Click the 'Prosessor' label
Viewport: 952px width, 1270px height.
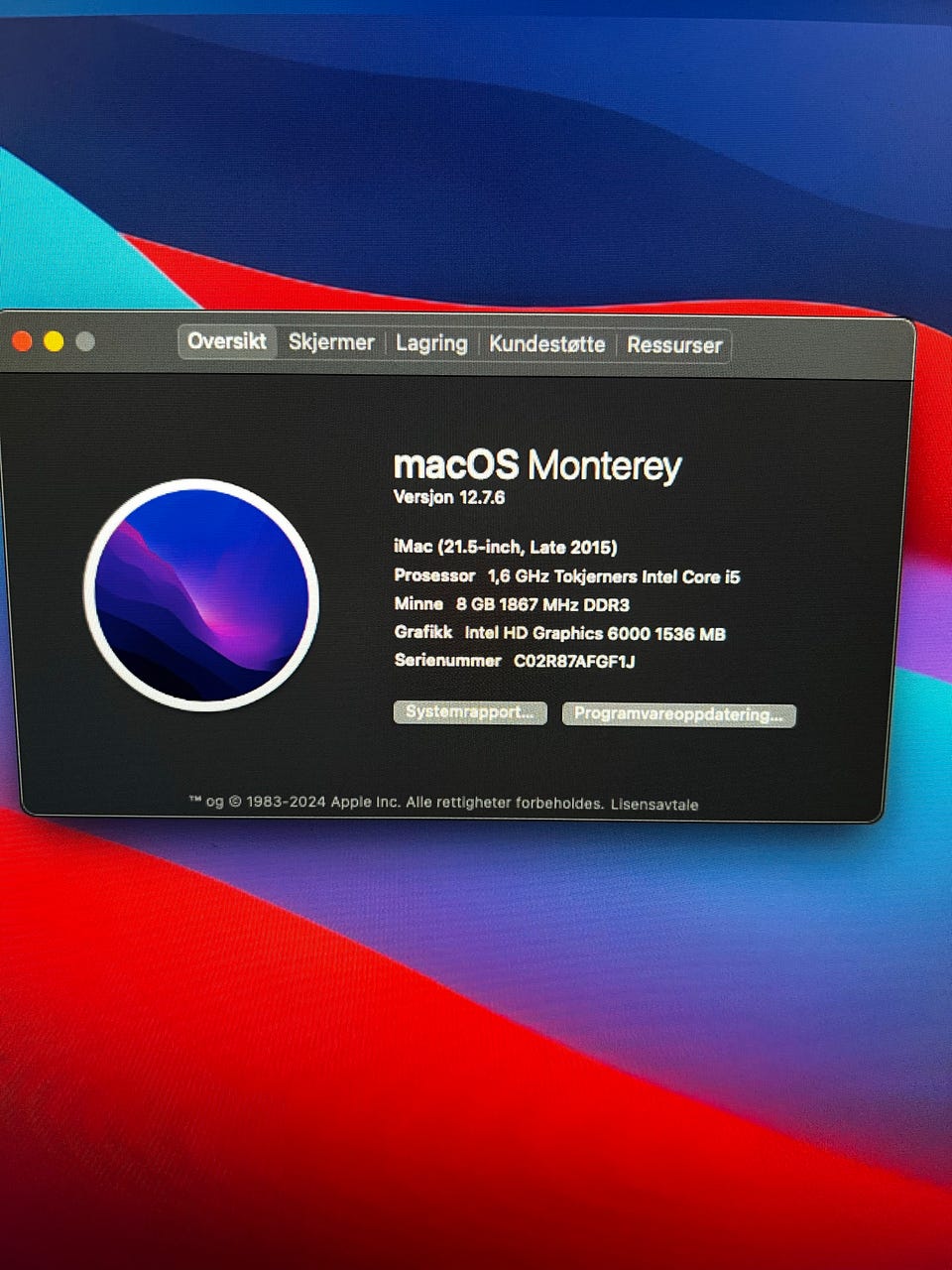tap(434, 575)
